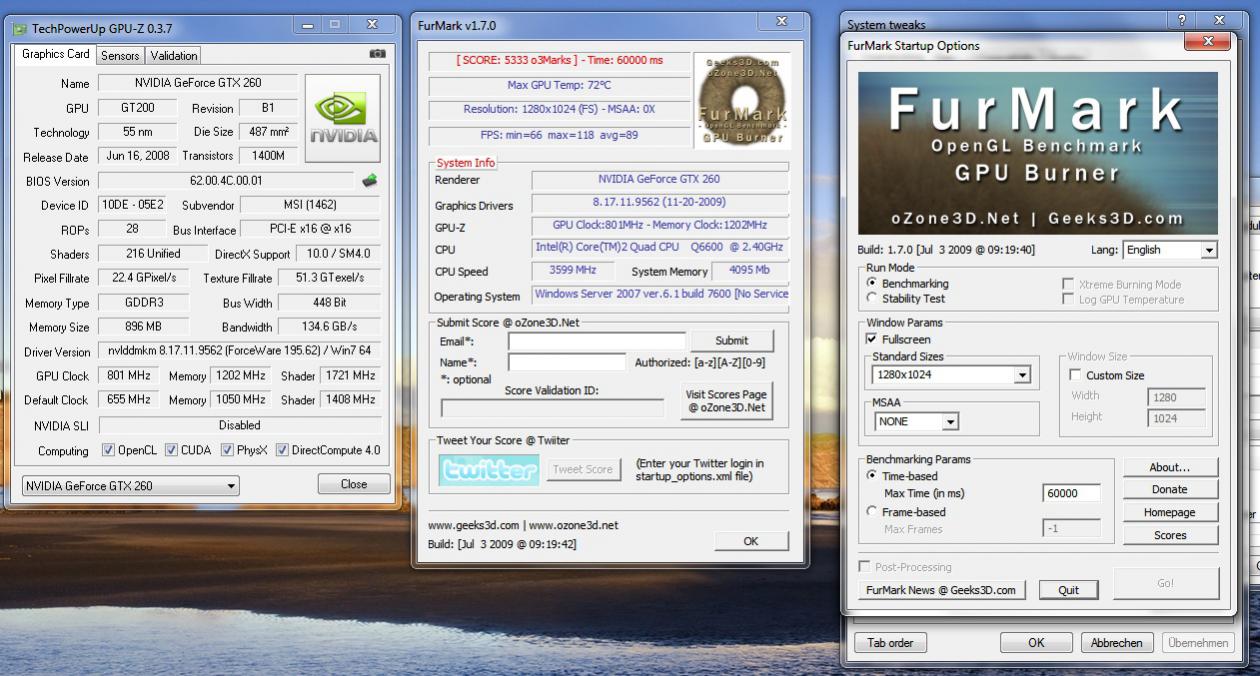Click the BIOS save chip icon in GPU-Z
The height and width of the screenshot is (676, 1260).
tap(369, 181)
